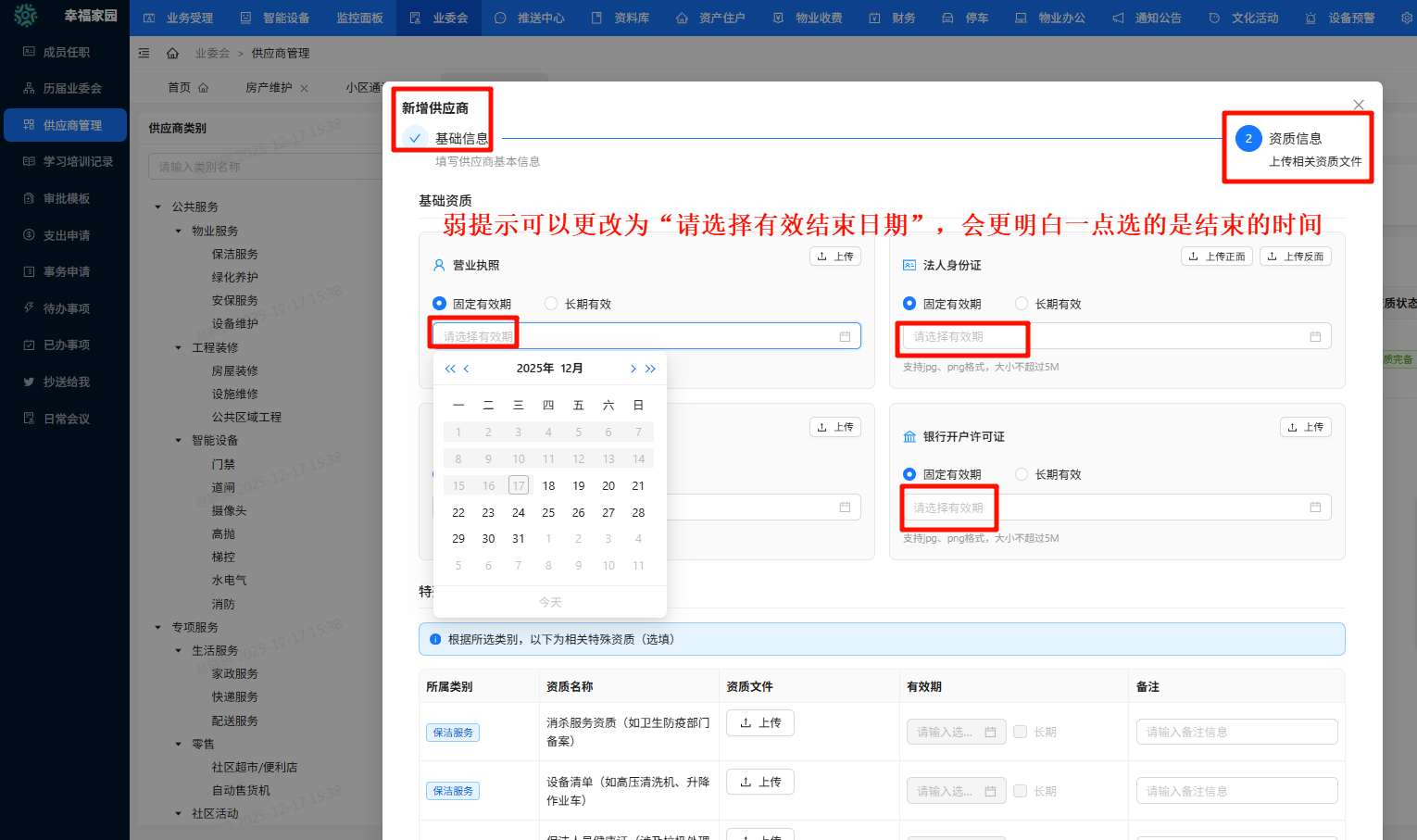Click the 财务 icon in the top navigation
1417x840 pixels.
874,18
